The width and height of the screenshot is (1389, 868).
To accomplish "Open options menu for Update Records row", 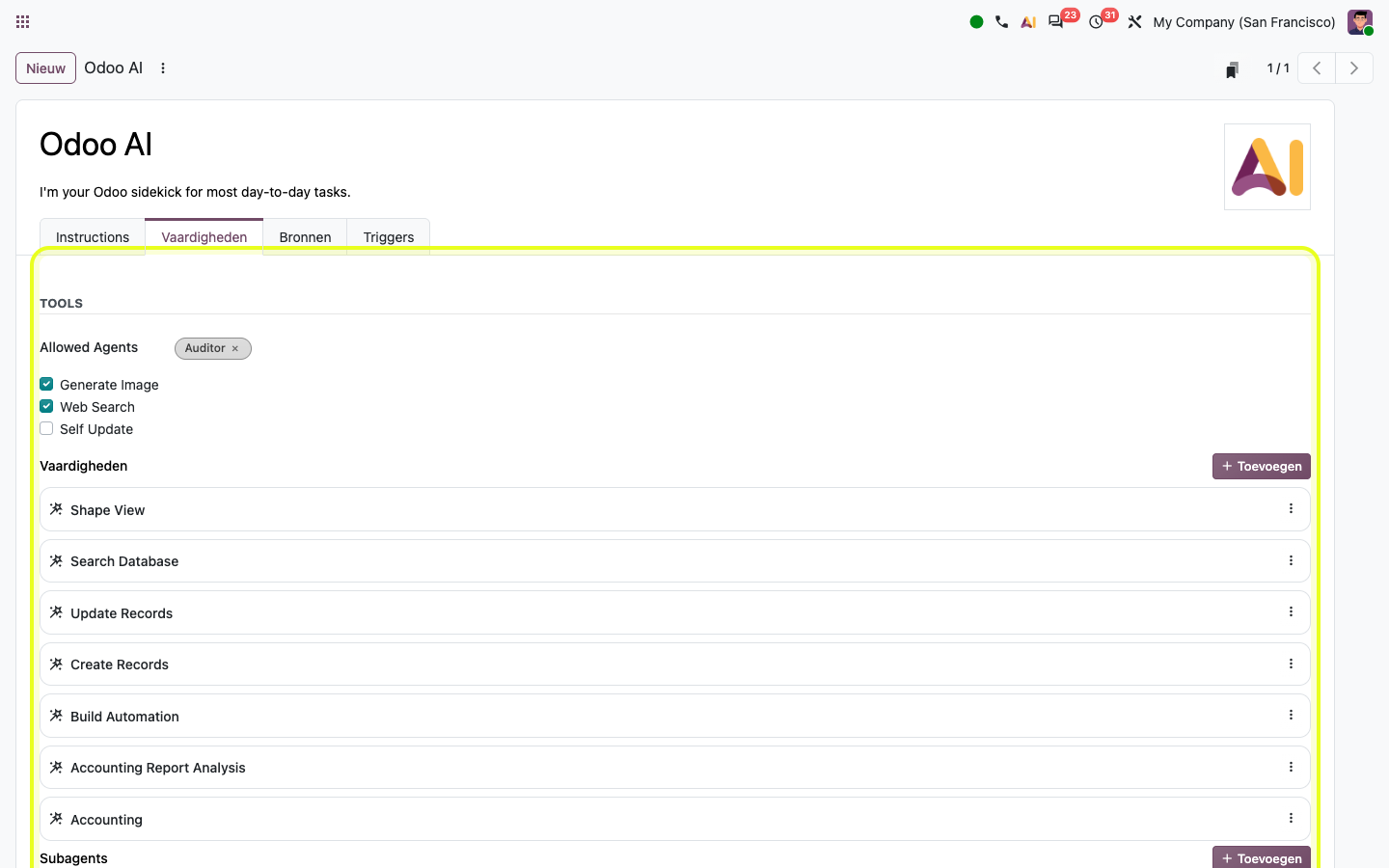I will [x=1291, y=611].
